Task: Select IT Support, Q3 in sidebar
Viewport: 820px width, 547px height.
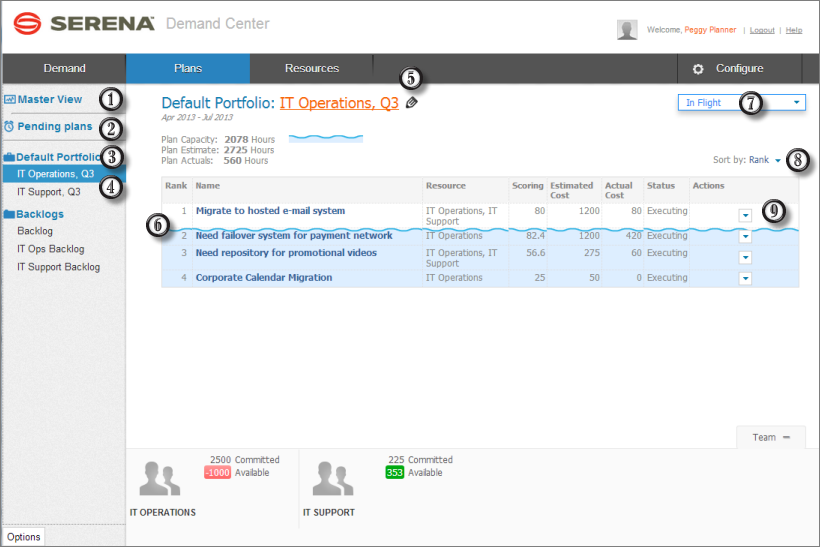Action: click(x=49, y=191)
